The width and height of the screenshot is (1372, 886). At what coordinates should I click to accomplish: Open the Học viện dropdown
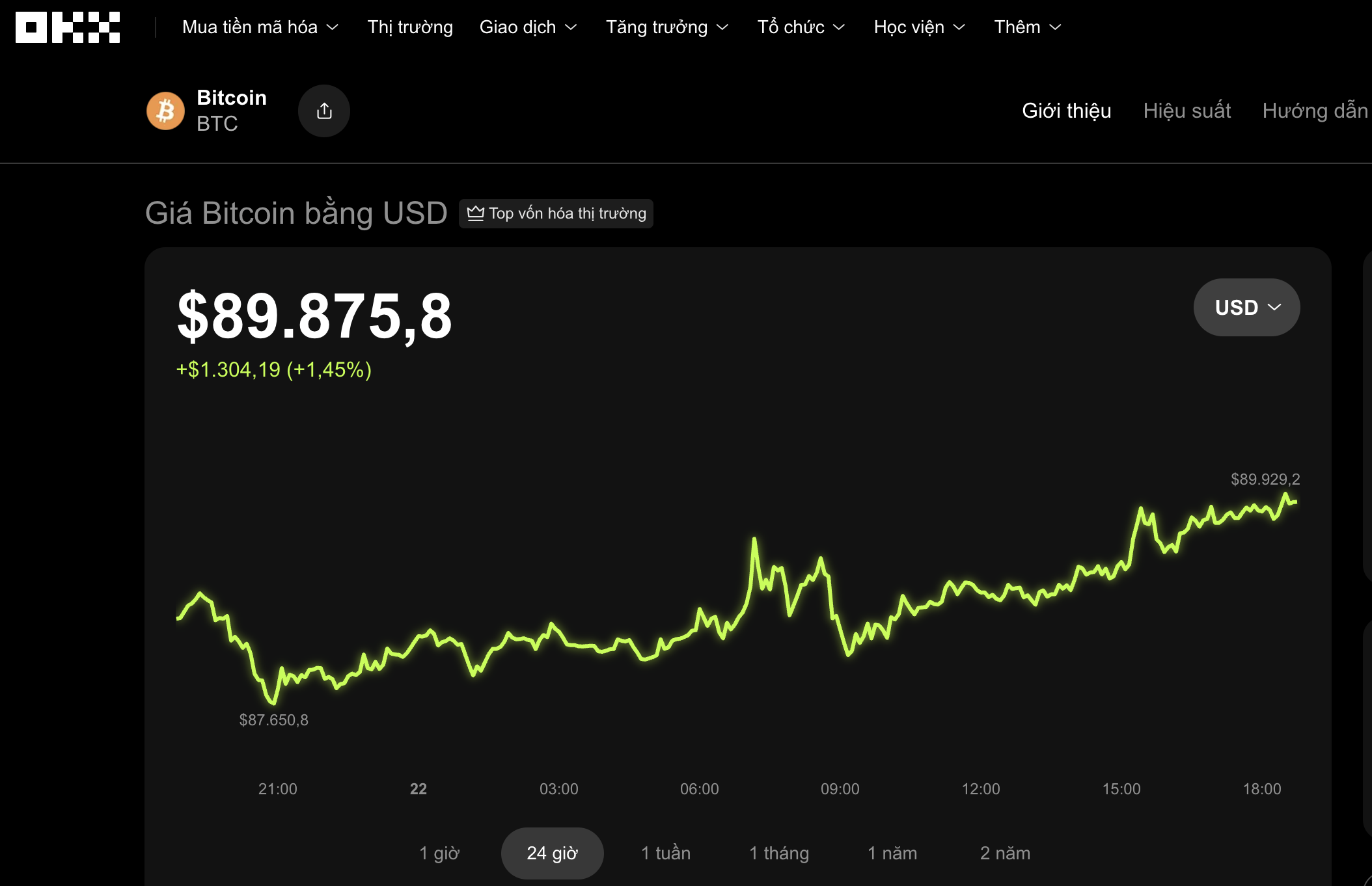[919, 27]
